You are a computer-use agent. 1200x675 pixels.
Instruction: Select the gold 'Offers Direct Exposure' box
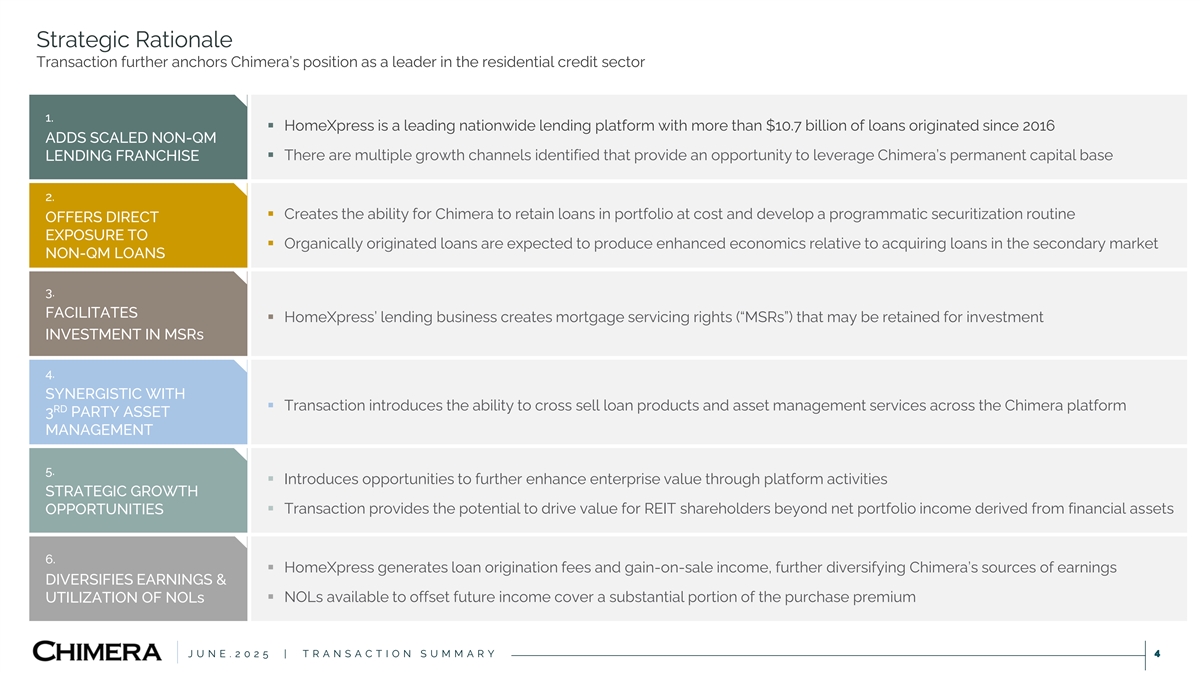[x=138, y=225]
